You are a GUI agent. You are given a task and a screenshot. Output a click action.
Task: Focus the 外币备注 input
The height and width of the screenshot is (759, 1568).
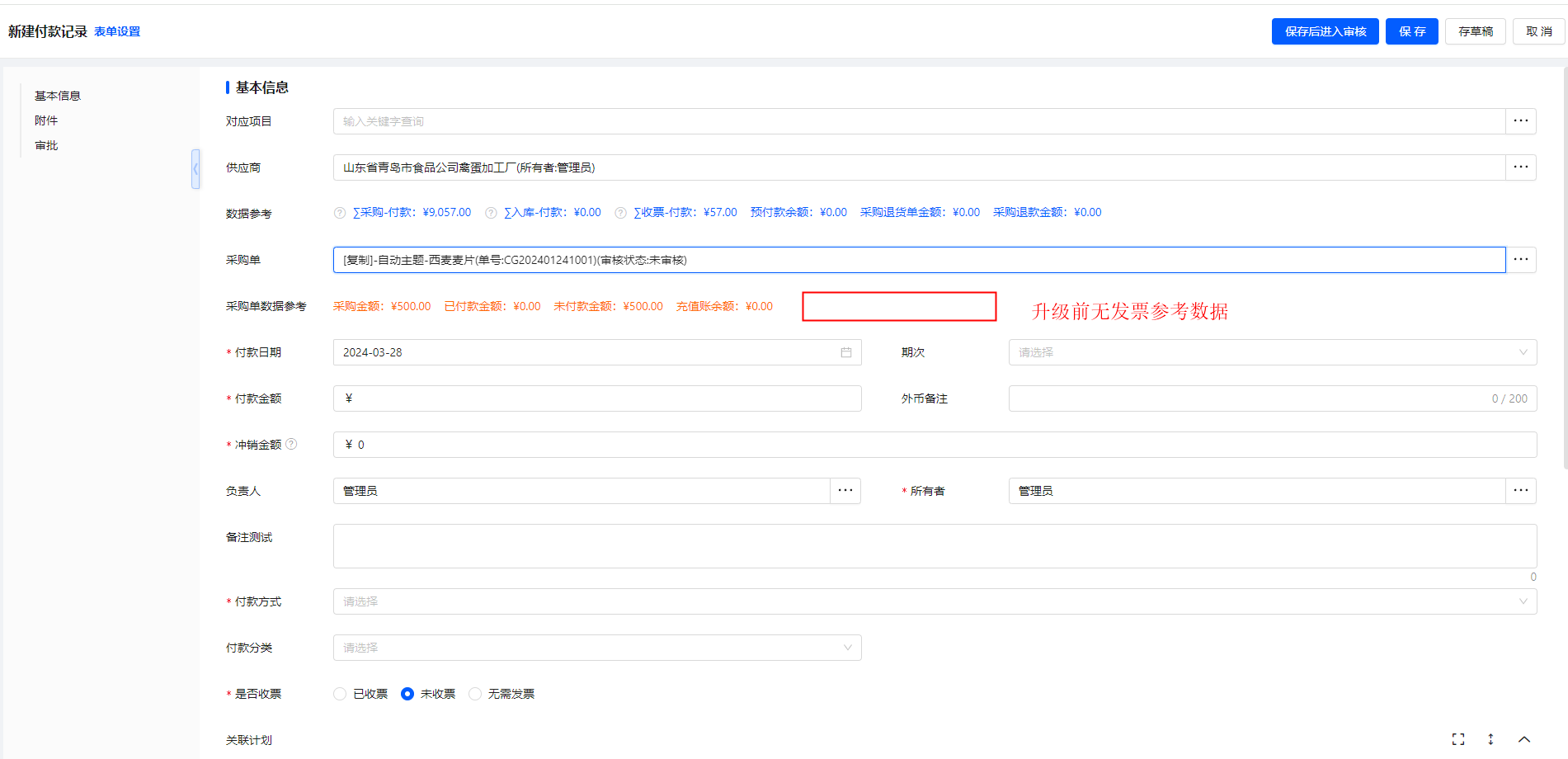tap(1273, 398)
